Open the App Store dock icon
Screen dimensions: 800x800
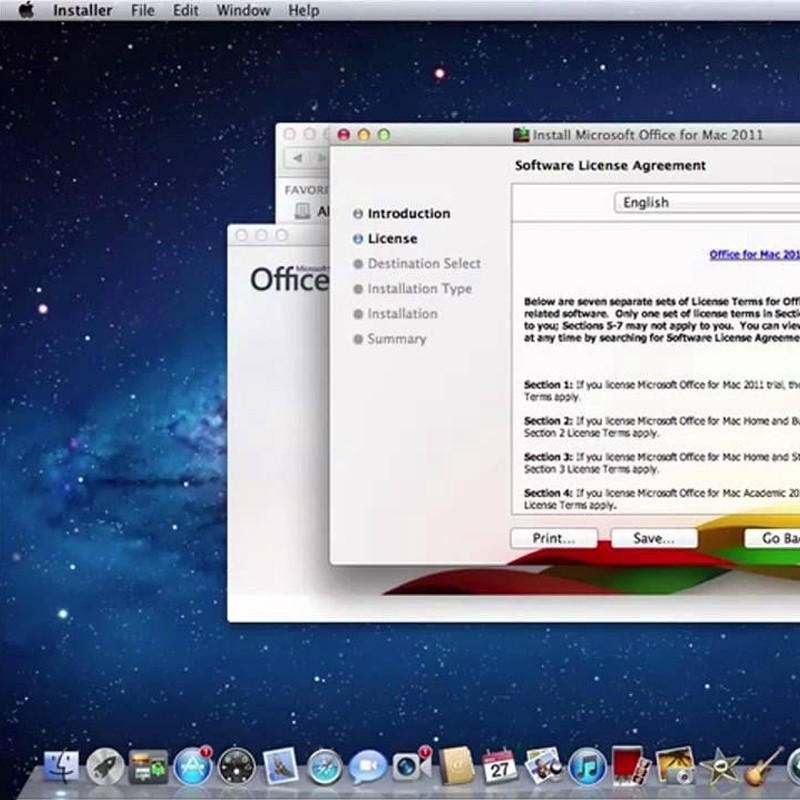click(192, 767)
